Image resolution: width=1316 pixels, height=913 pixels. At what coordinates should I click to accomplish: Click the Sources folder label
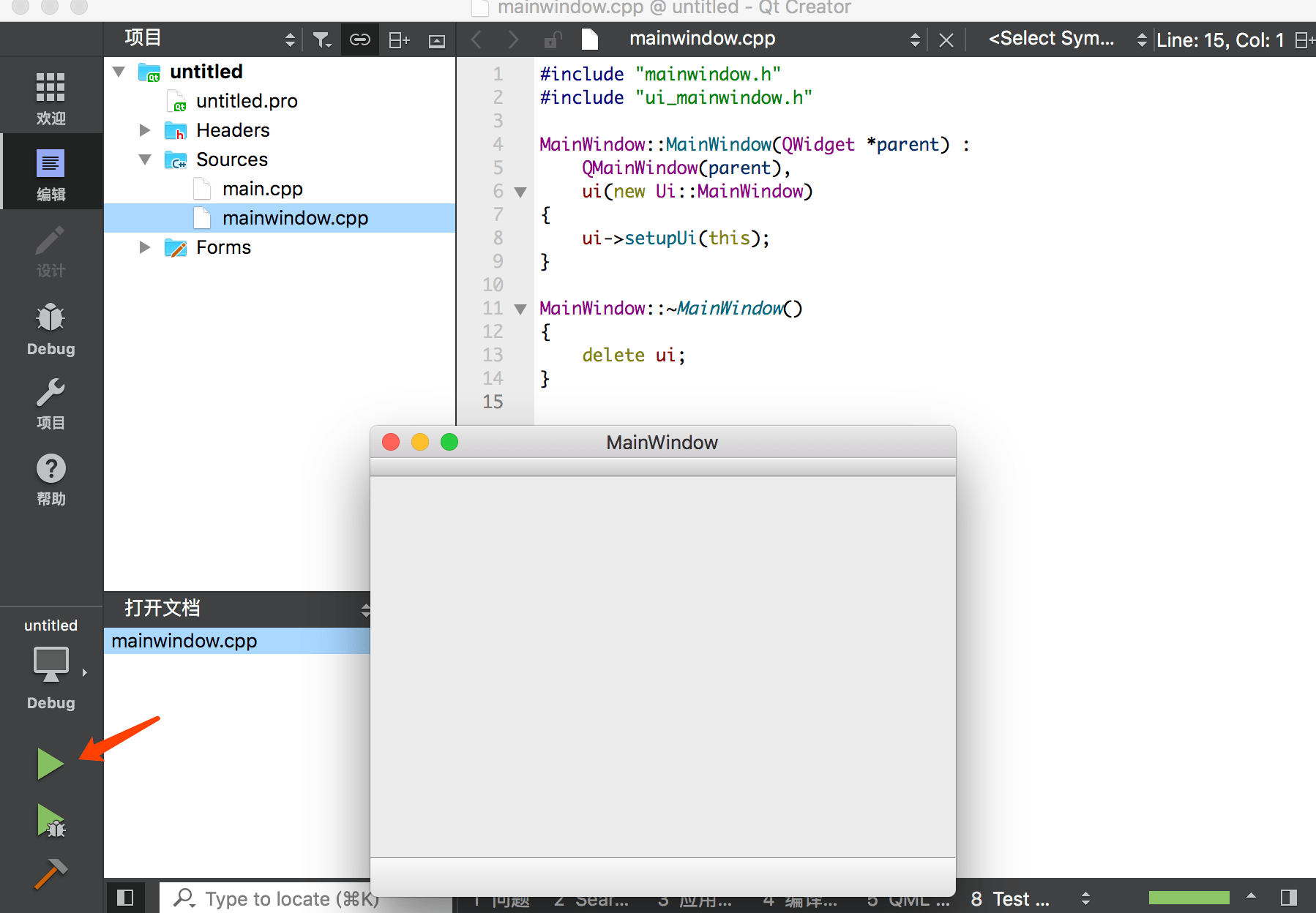pos(231,159)
